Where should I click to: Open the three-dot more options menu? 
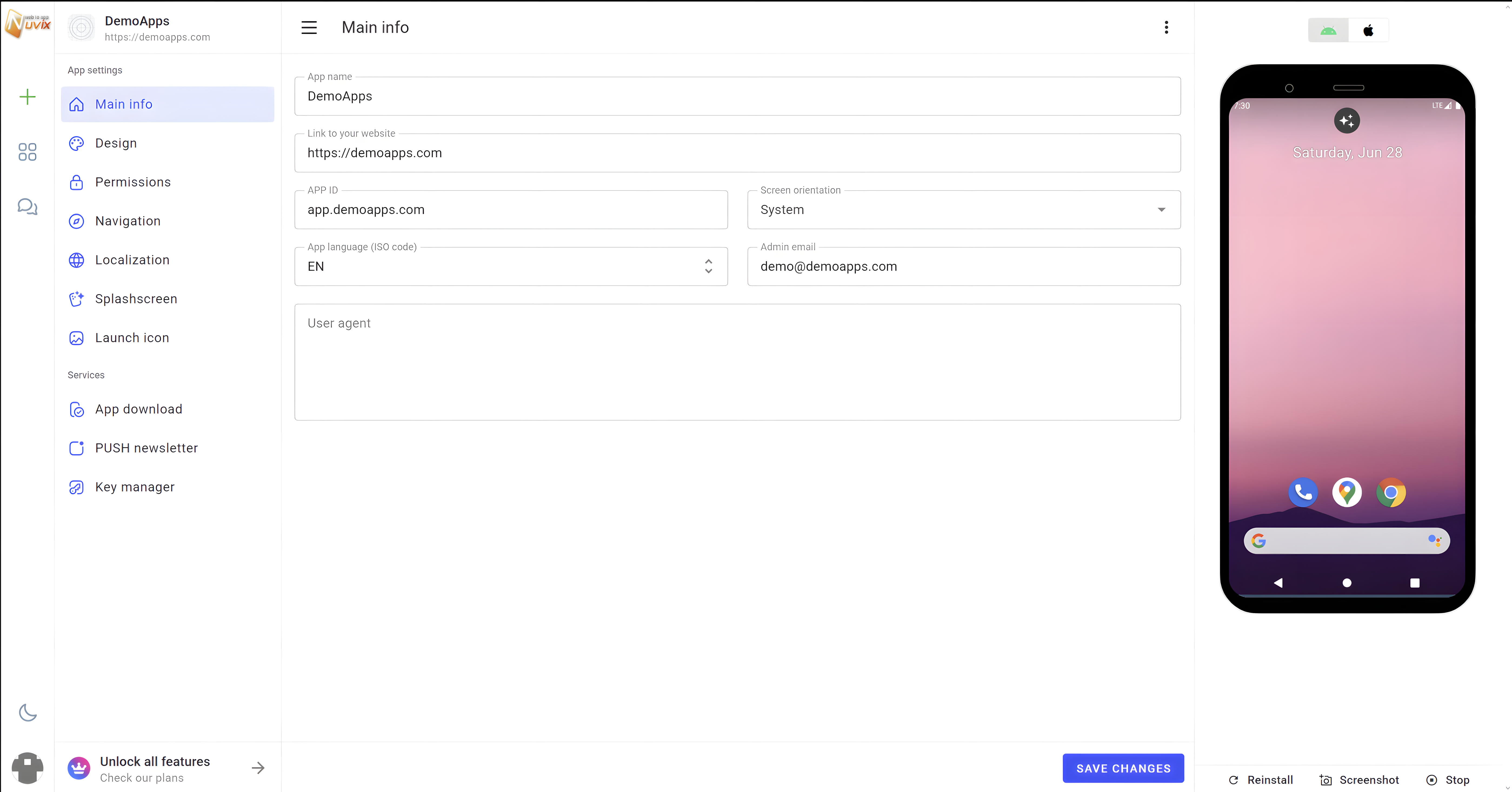[1166, 28]
